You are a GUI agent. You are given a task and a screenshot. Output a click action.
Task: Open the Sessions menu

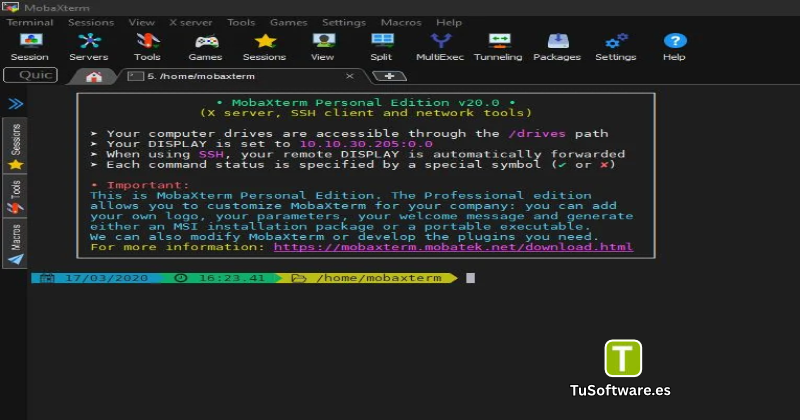pyautogui.click(x=91, y=22)
